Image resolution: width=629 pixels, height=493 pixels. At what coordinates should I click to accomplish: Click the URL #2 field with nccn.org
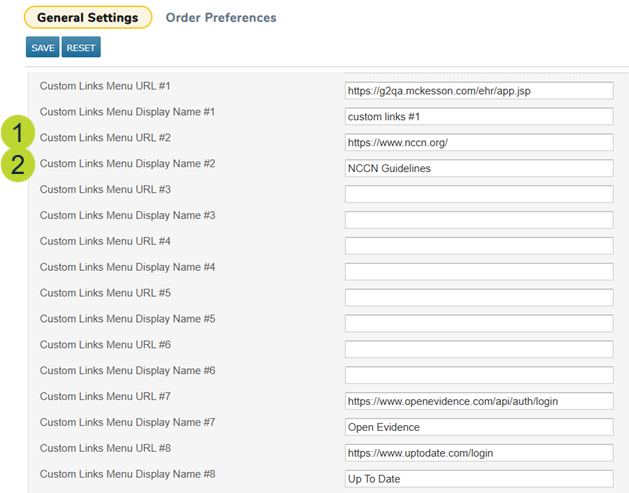478,142
